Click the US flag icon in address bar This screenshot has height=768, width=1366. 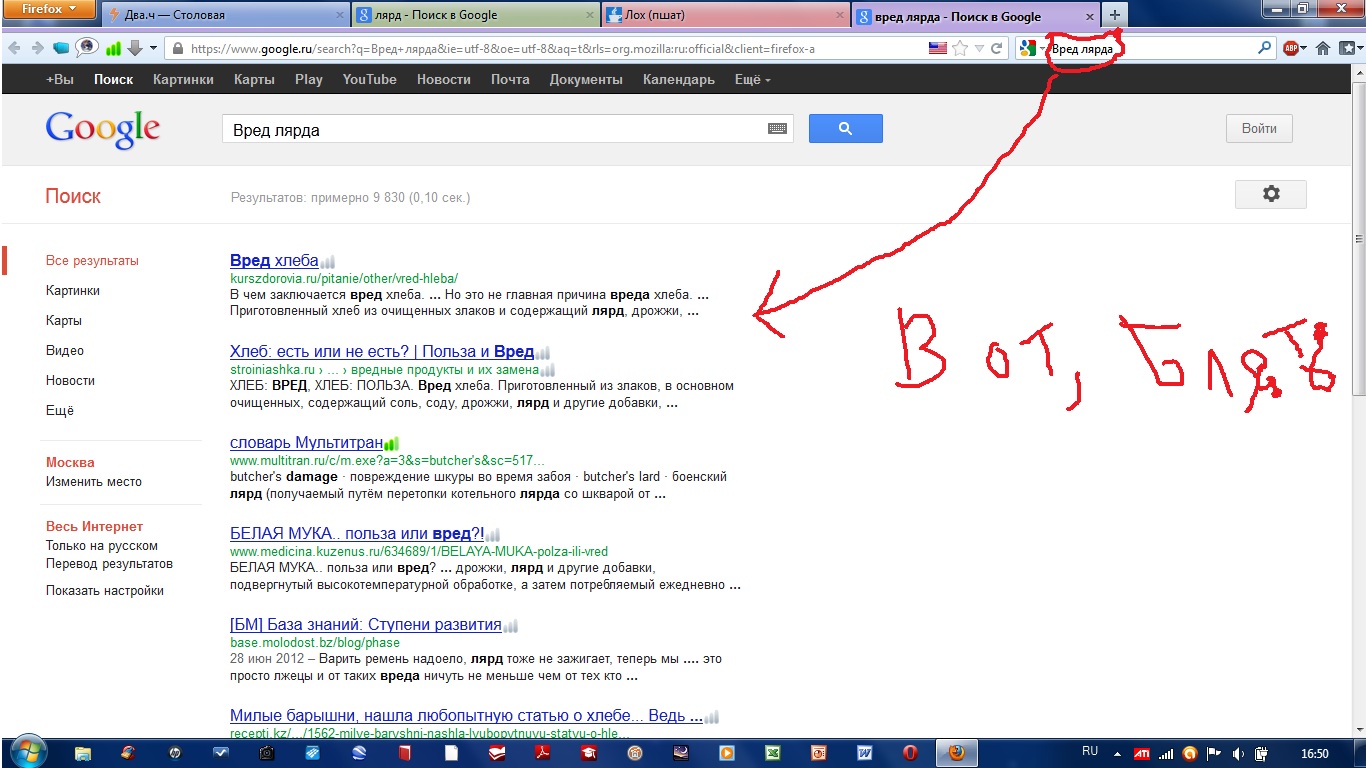coord(937,48)
